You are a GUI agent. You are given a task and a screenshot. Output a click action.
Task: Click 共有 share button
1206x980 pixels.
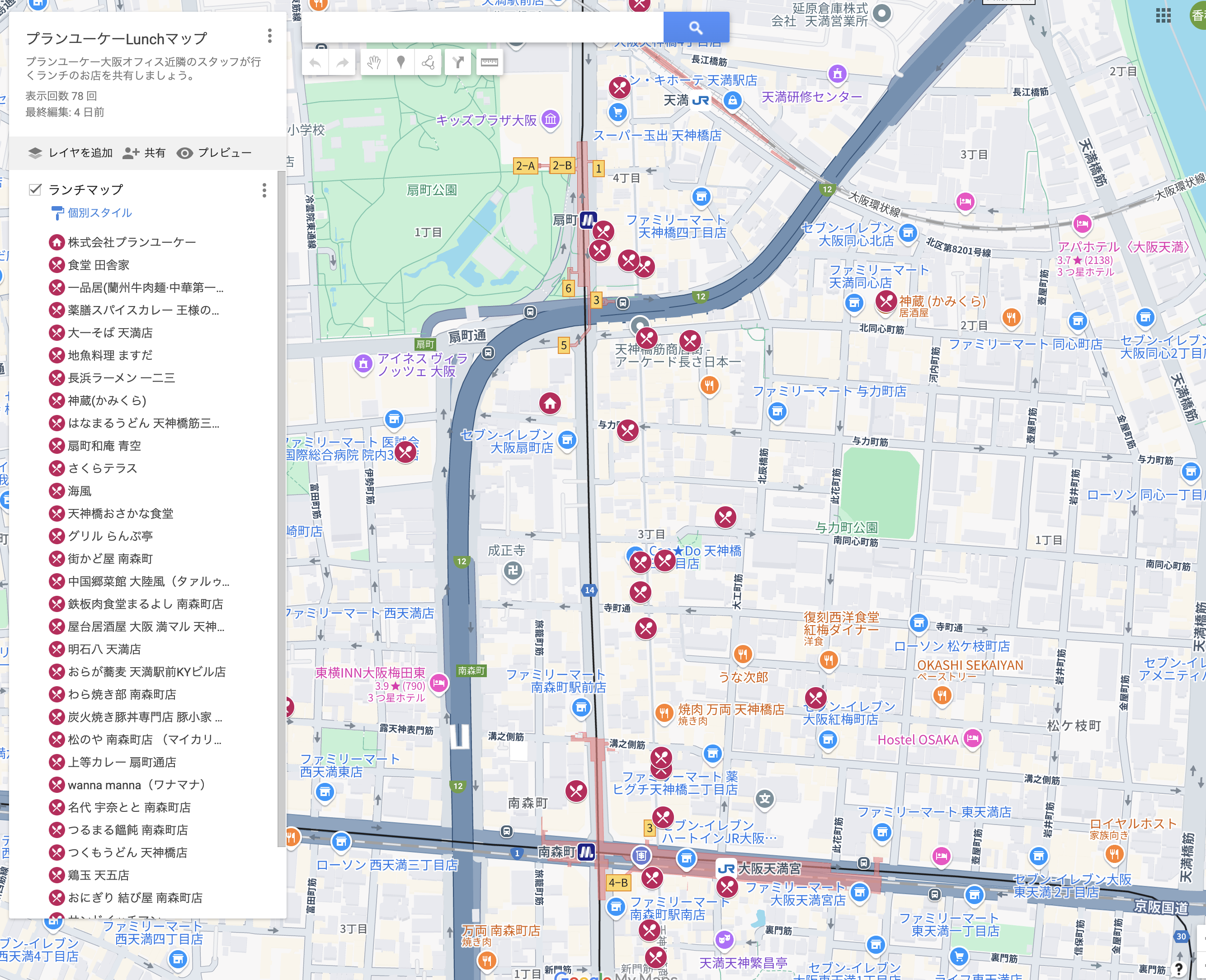tap(145, 153)
